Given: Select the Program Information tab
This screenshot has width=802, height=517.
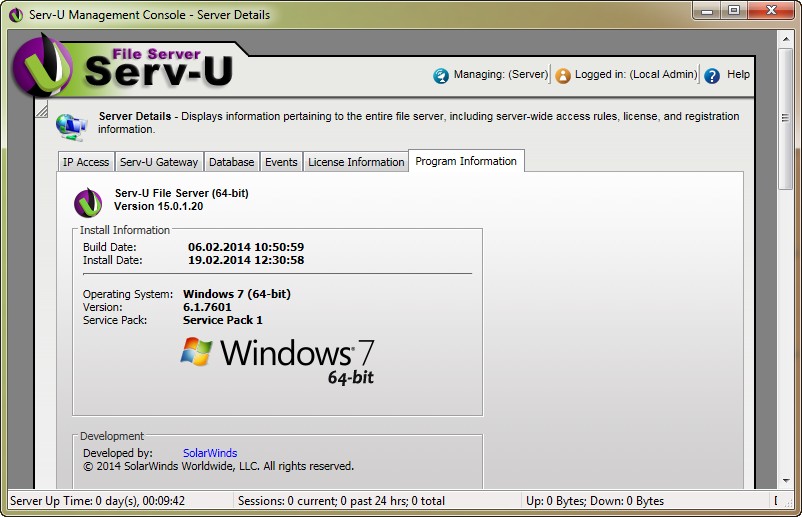Looking at the screenshot, I should [466, 161].
